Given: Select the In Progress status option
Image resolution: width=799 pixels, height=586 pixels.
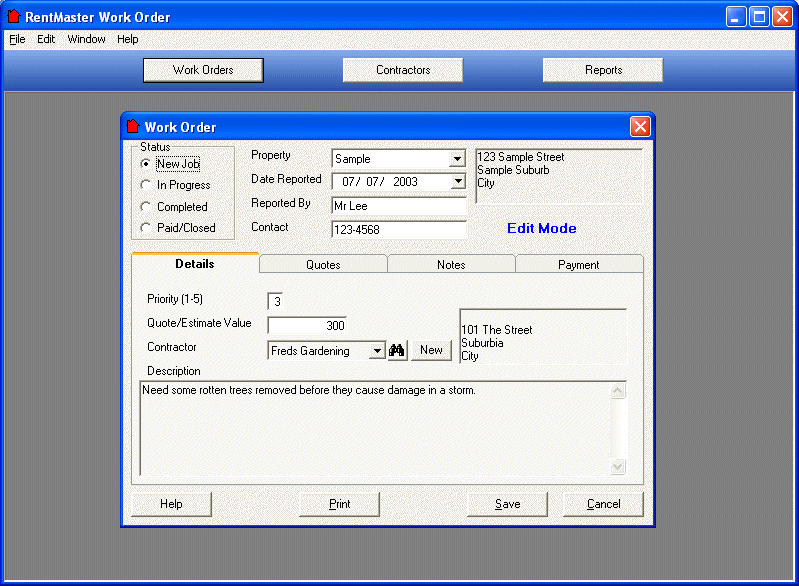Looking at the screenshot, I should pos(147,185).
